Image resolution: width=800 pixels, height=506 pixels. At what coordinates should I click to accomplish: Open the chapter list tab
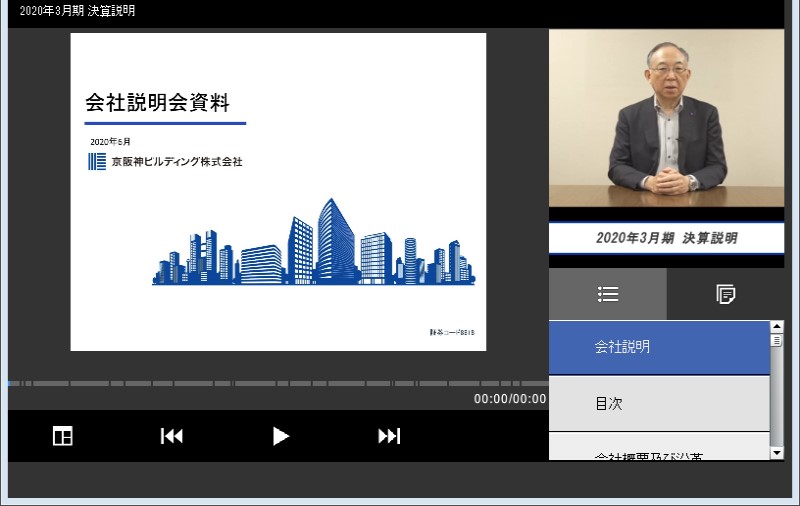608,294
